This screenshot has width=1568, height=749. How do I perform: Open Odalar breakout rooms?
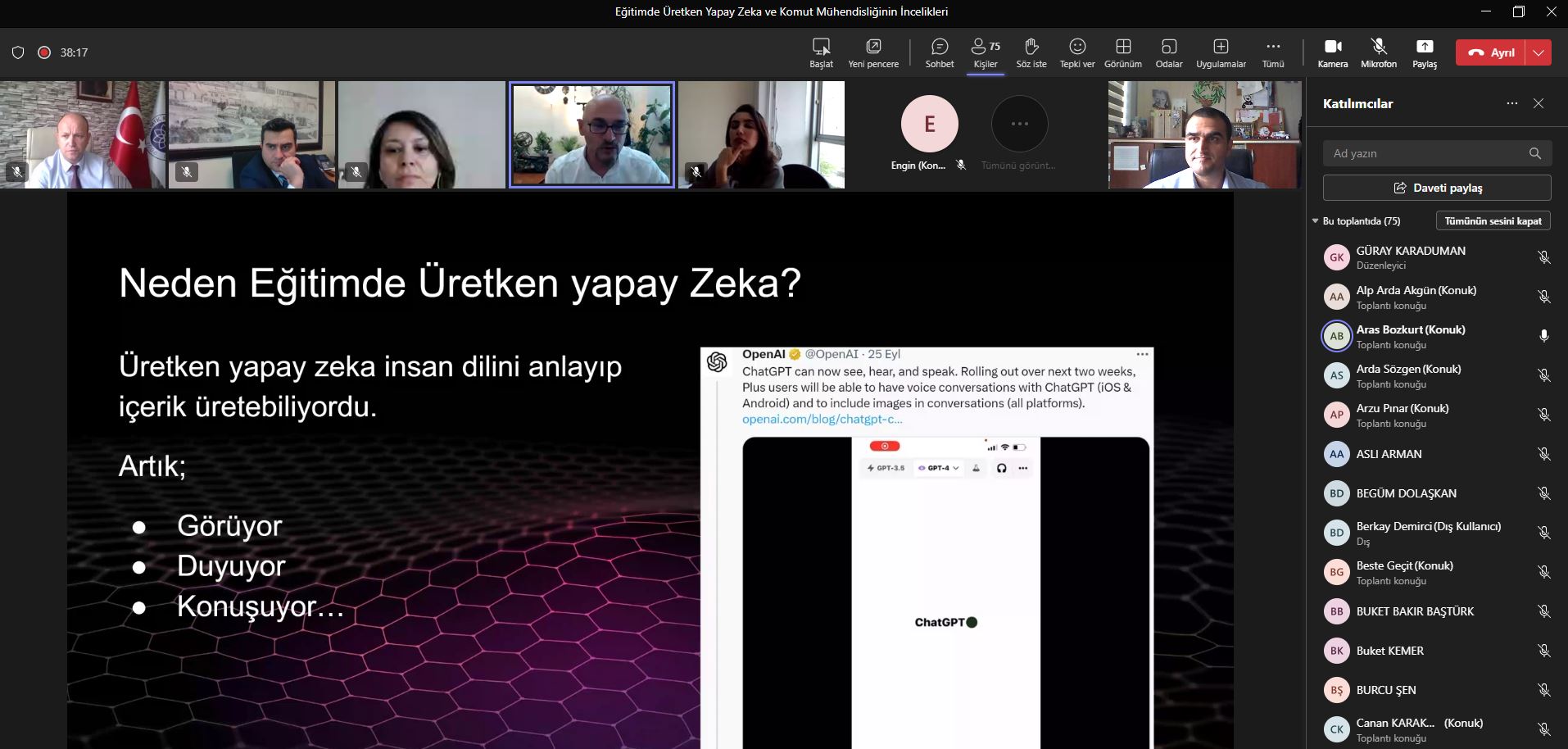tap(1169, 52)
